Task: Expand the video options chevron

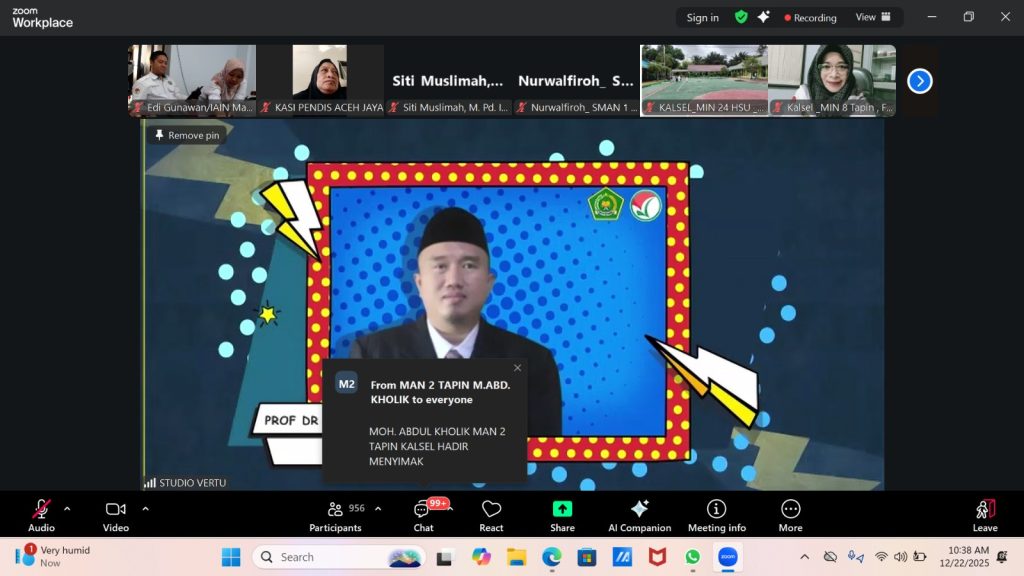Action: [145, 508]
